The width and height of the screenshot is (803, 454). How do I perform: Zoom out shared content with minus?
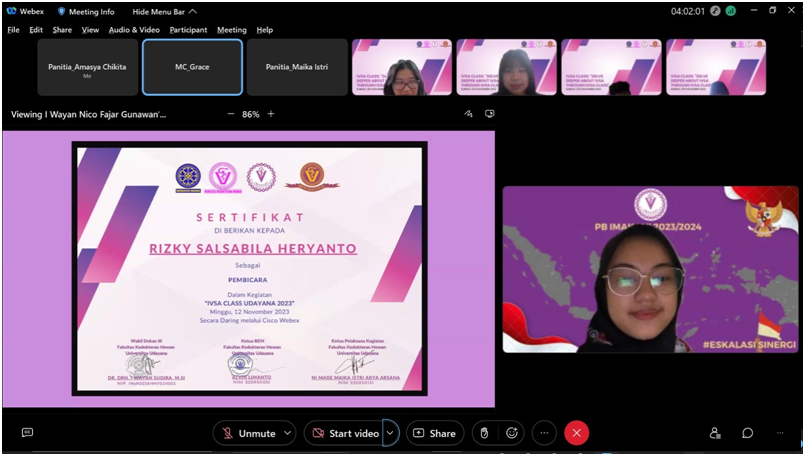[231, 114]
